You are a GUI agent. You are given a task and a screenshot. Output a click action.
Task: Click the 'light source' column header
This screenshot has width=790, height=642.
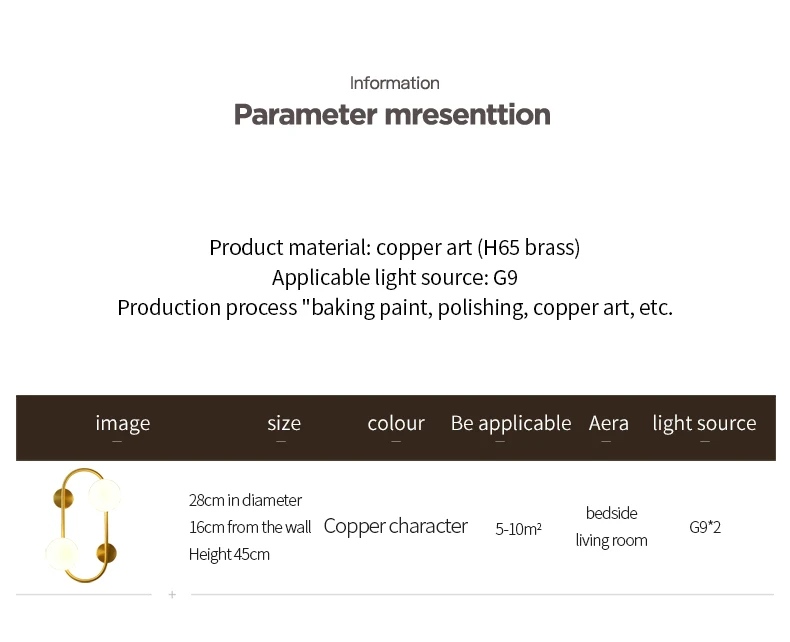coord(704,423)
